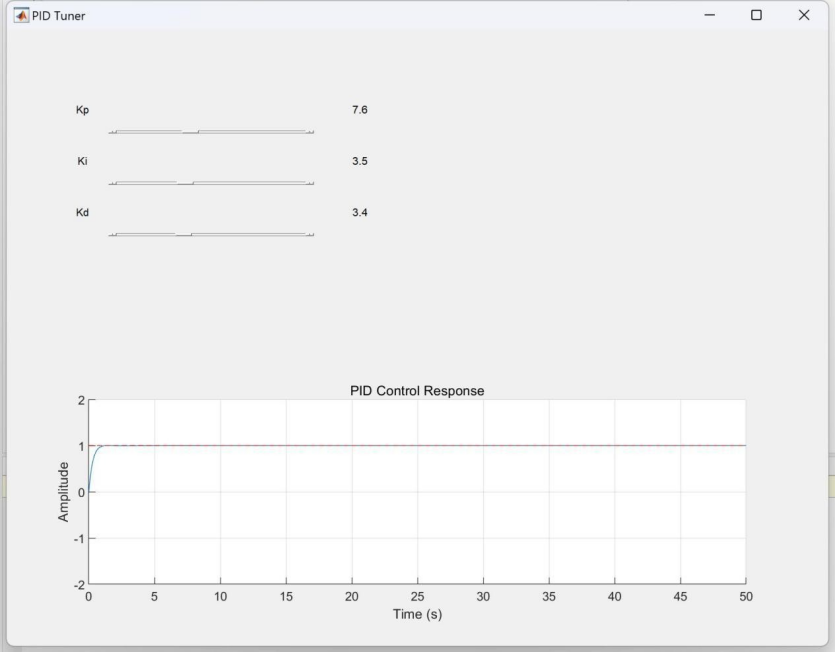Minimize the PID Tuner window
This screenshot has height=652, width=835.
click(x=709, y=15)
